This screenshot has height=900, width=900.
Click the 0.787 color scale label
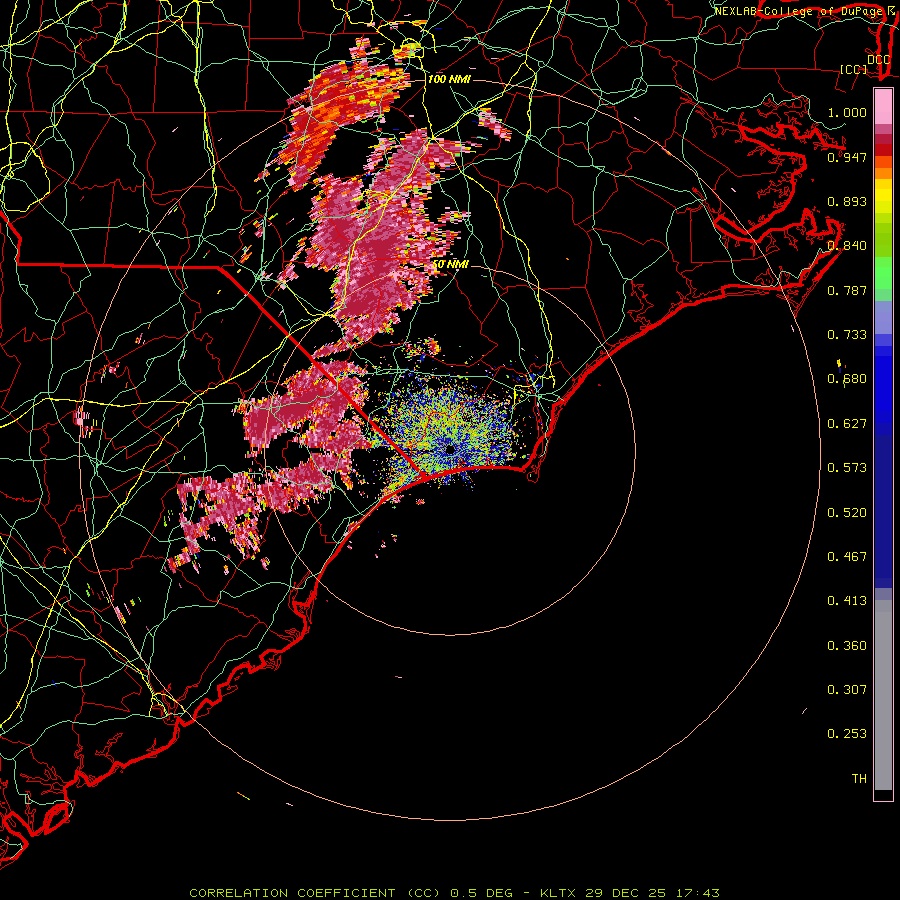pos(847,290)
